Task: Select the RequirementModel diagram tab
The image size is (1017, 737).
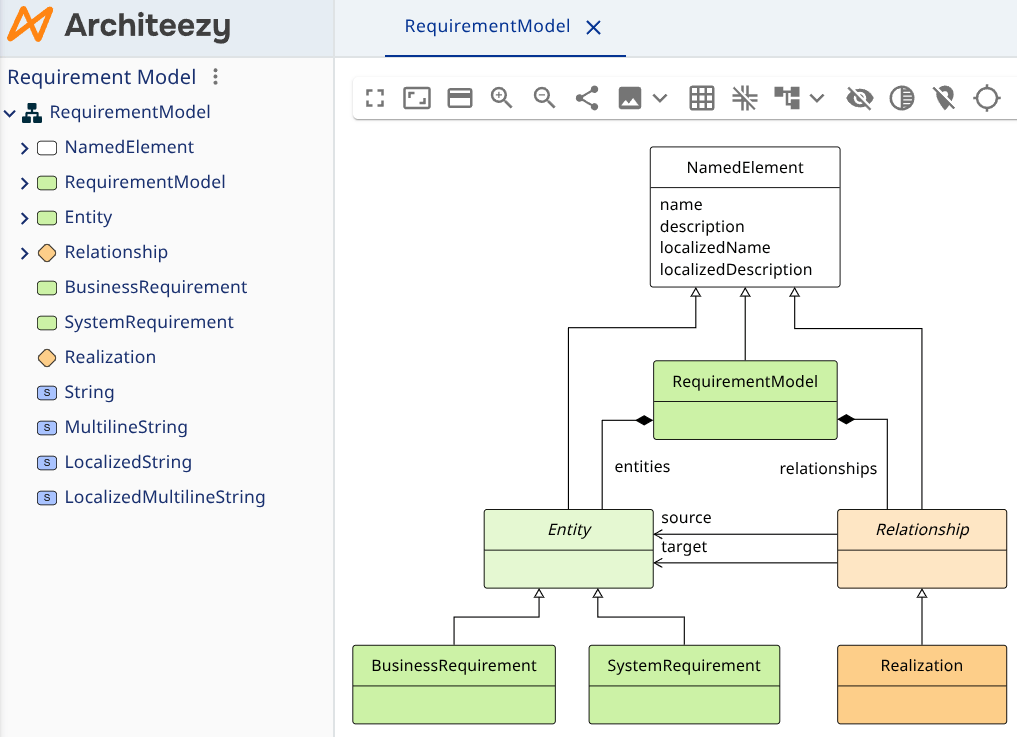Action: click(x=487, y=27)
